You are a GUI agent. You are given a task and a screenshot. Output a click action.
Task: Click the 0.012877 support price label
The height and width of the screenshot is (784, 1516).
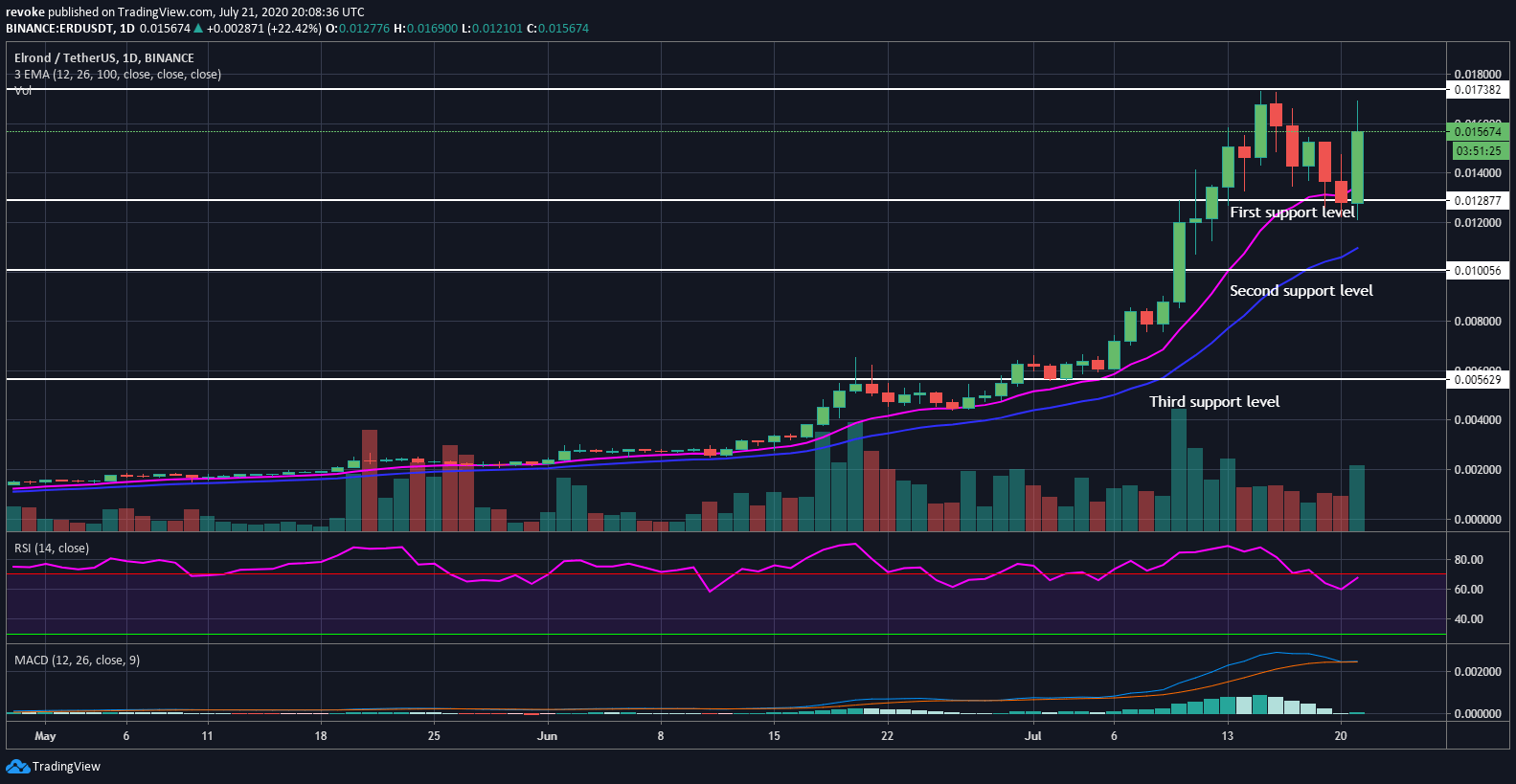click(1478, 201)
